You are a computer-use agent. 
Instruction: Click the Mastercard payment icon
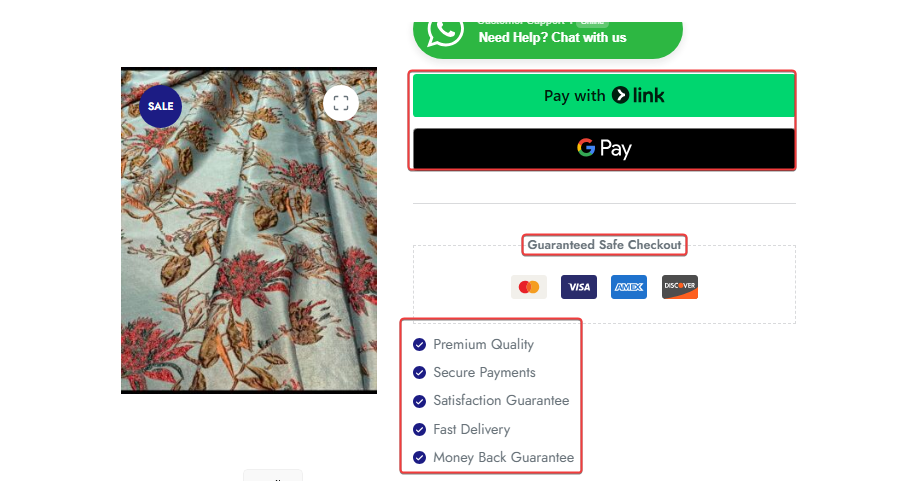529,287
